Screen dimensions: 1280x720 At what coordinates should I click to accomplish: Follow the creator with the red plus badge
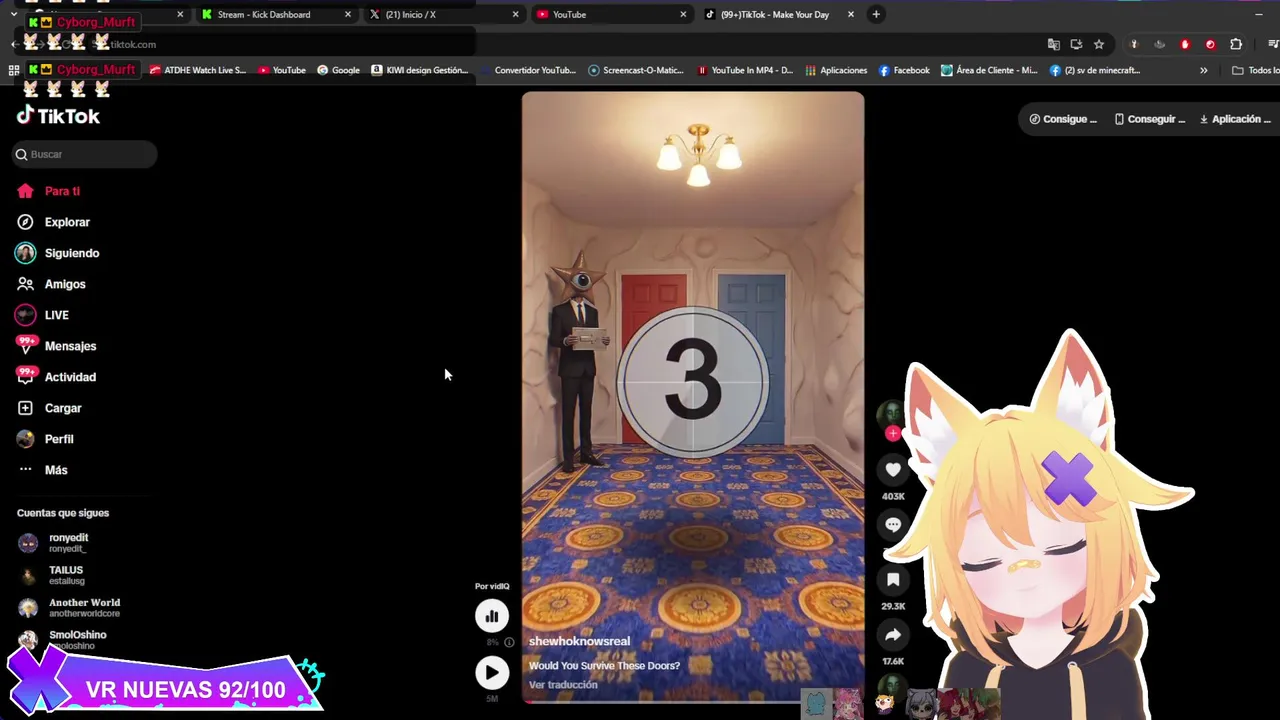892,433
